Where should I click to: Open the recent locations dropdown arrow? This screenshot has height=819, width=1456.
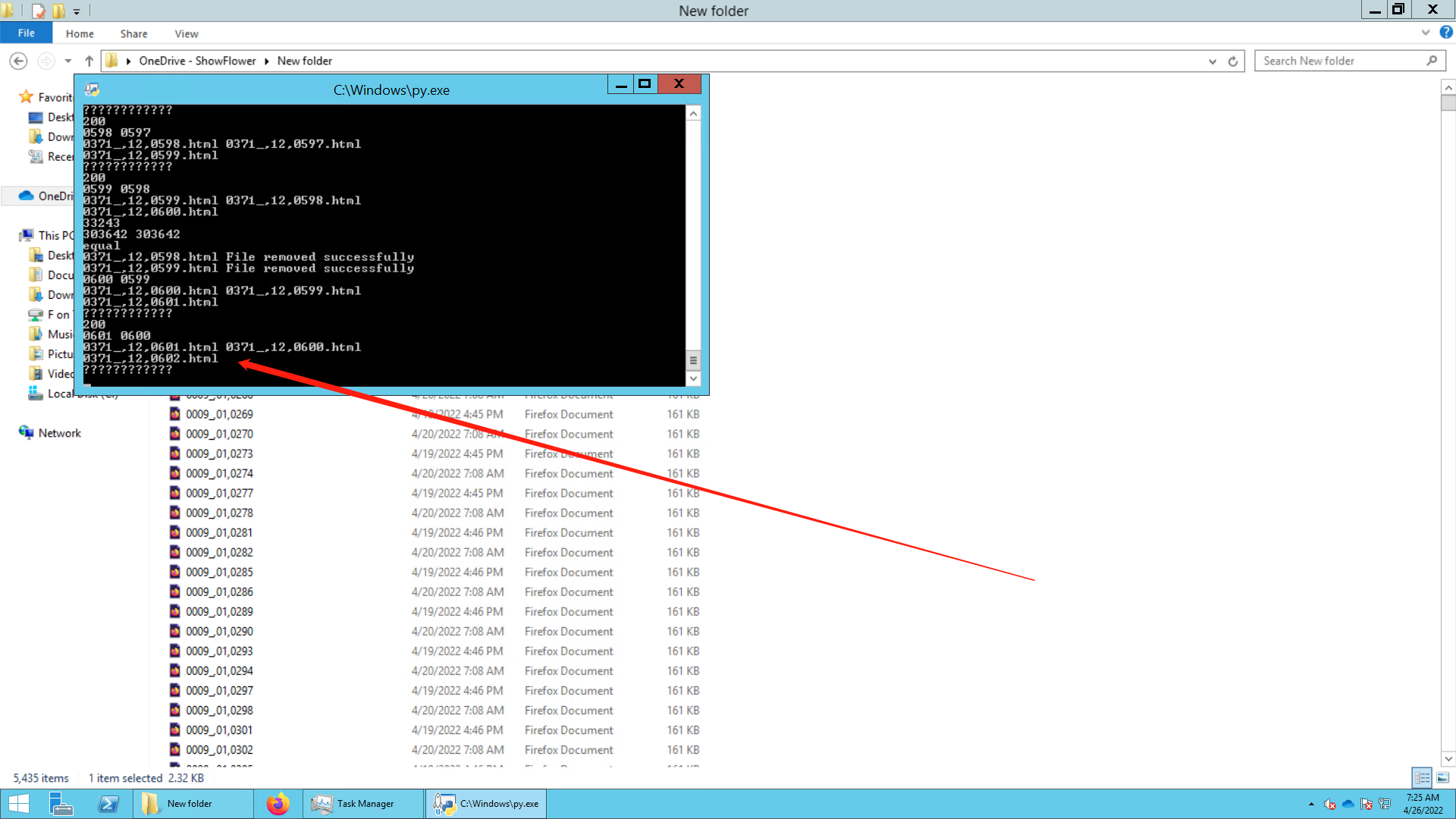pyautogui.click(x=68, y=61)
